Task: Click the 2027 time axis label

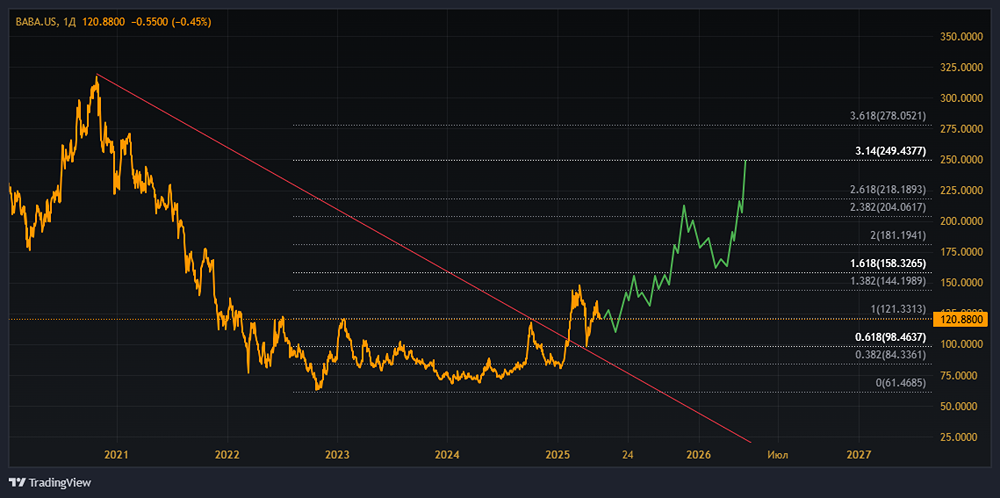Action: (858, 455)
